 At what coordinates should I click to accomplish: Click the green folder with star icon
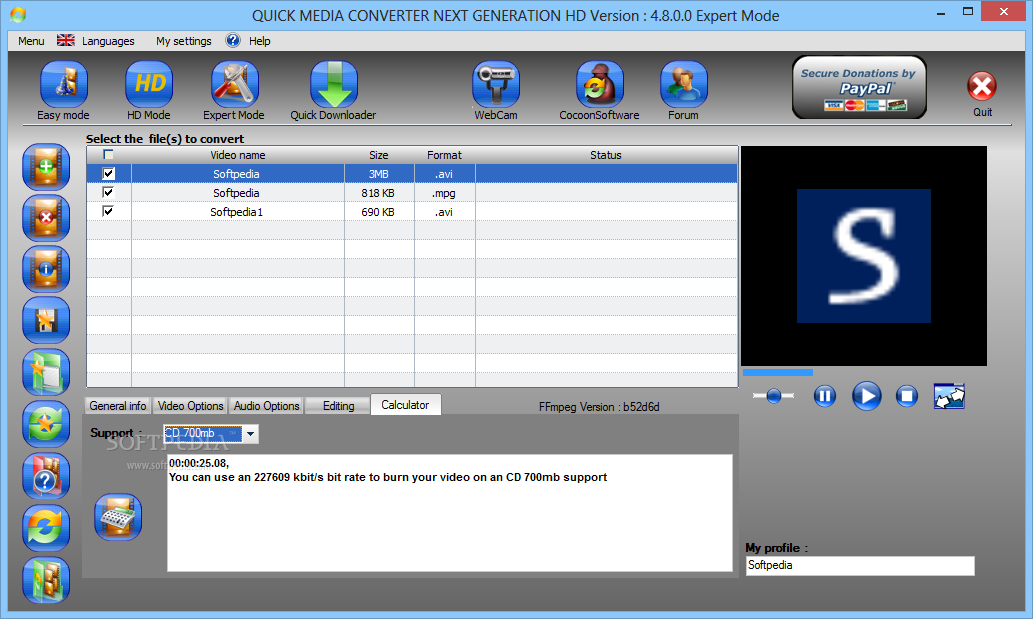(x=46, y=373)
